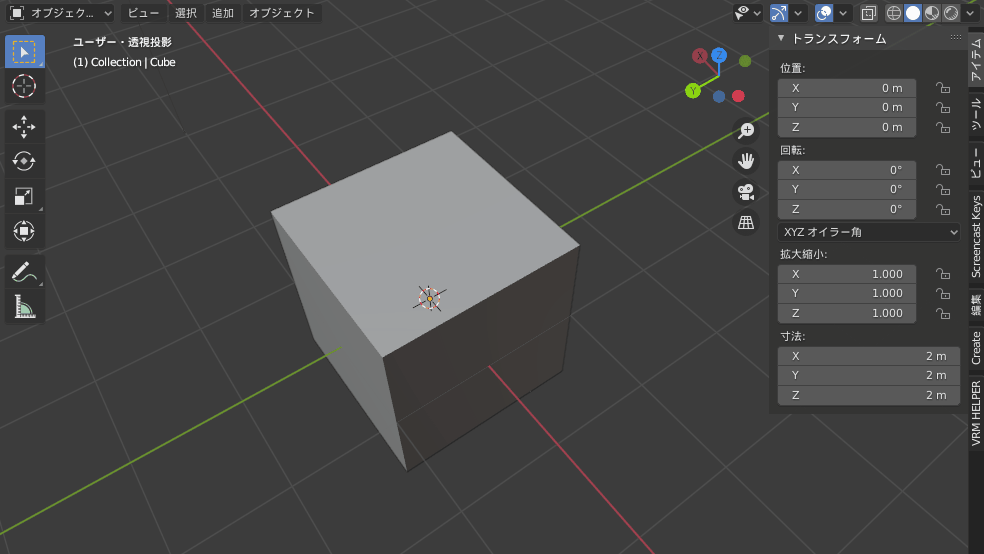Toggle the camera view icon
This screenshot has height=554, width=984.
coord(746,192)
